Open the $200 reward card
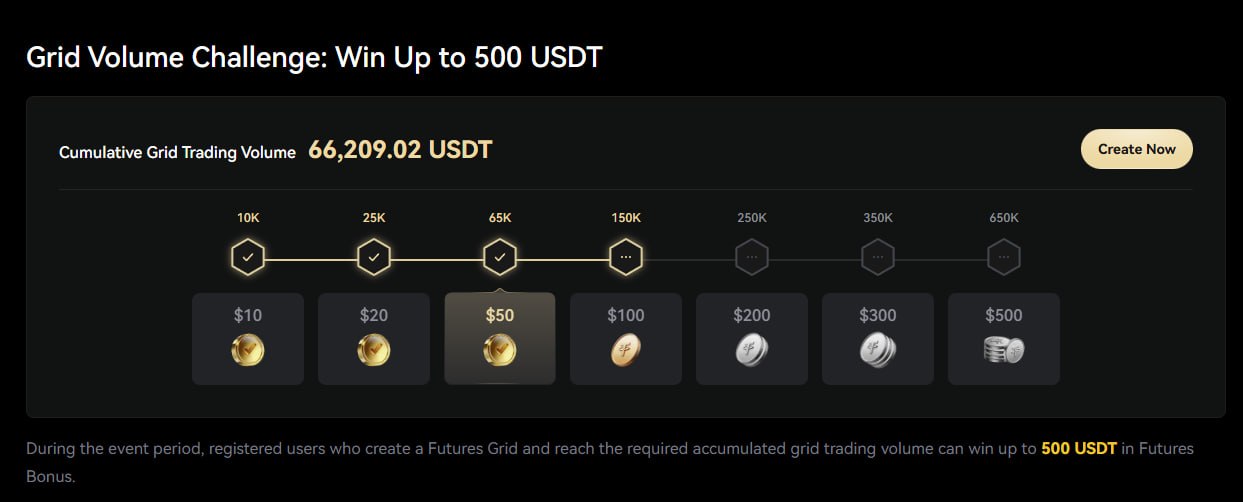Image resolution: width=1243 pixels, height=502 pixels. [752, 339]
